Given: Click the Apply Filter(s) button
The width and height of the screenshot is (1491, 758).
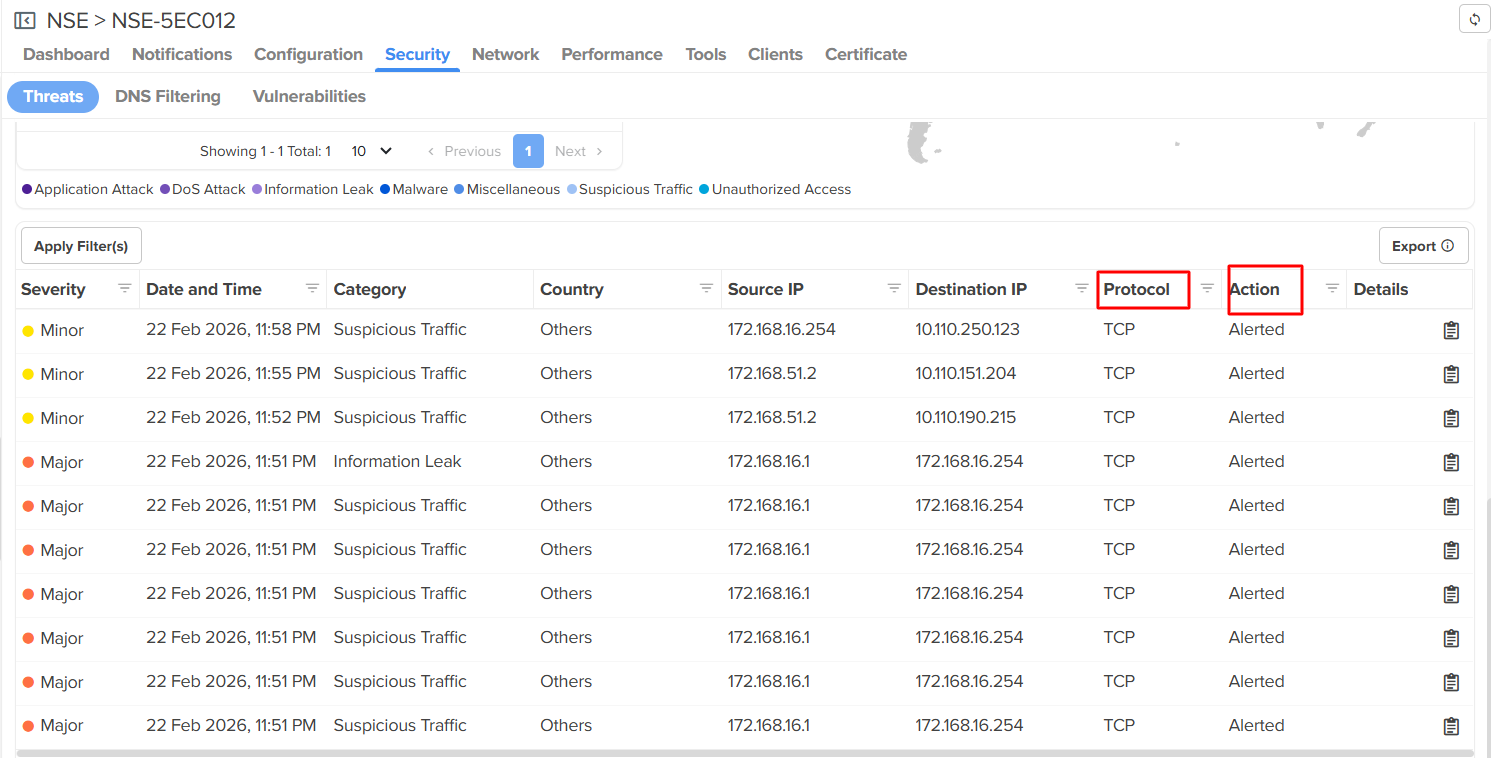Looking at the screenshot, I should pos(81,246).
